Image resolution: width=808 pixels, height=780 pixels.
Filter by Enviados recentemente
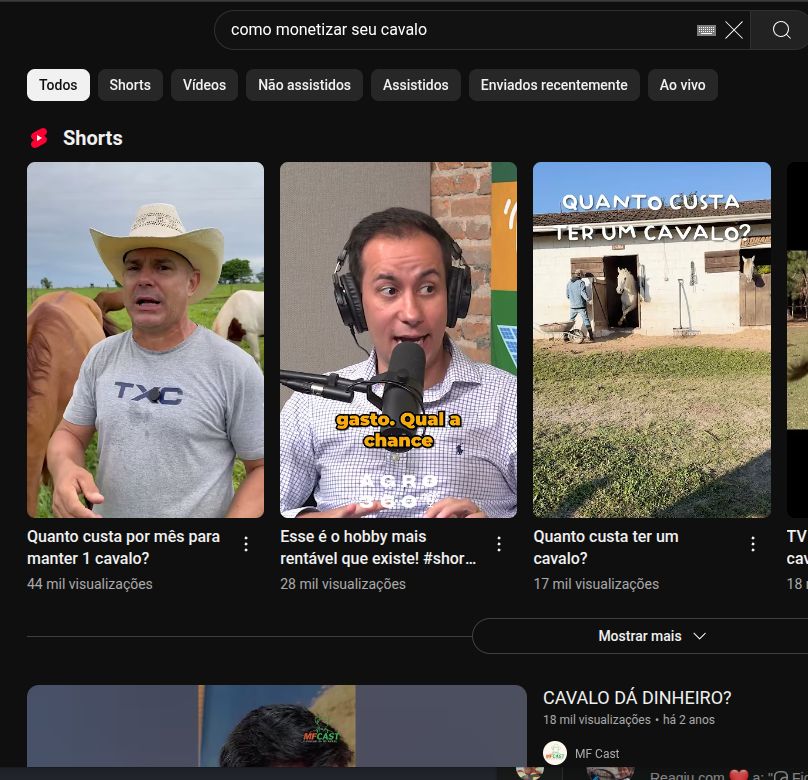click(x=554, y=85)
